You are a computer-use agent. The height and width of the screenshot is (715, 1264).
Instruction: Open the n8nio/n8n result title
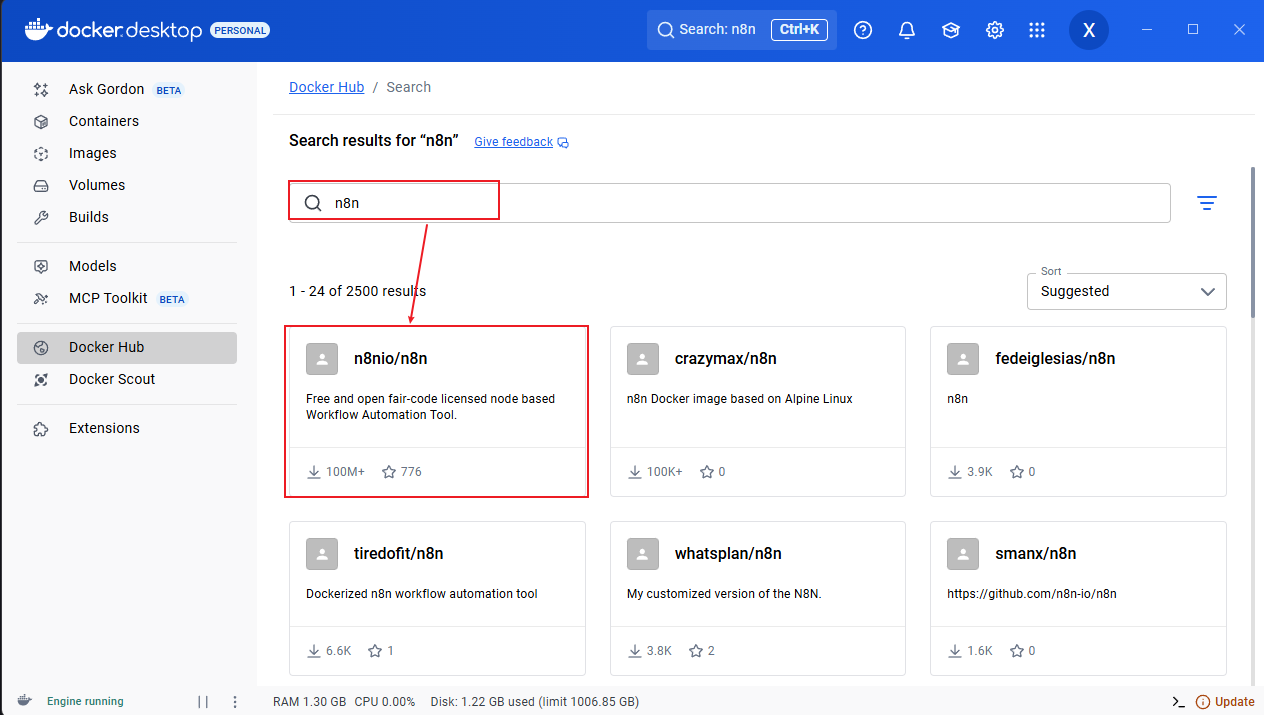point(391,359)
